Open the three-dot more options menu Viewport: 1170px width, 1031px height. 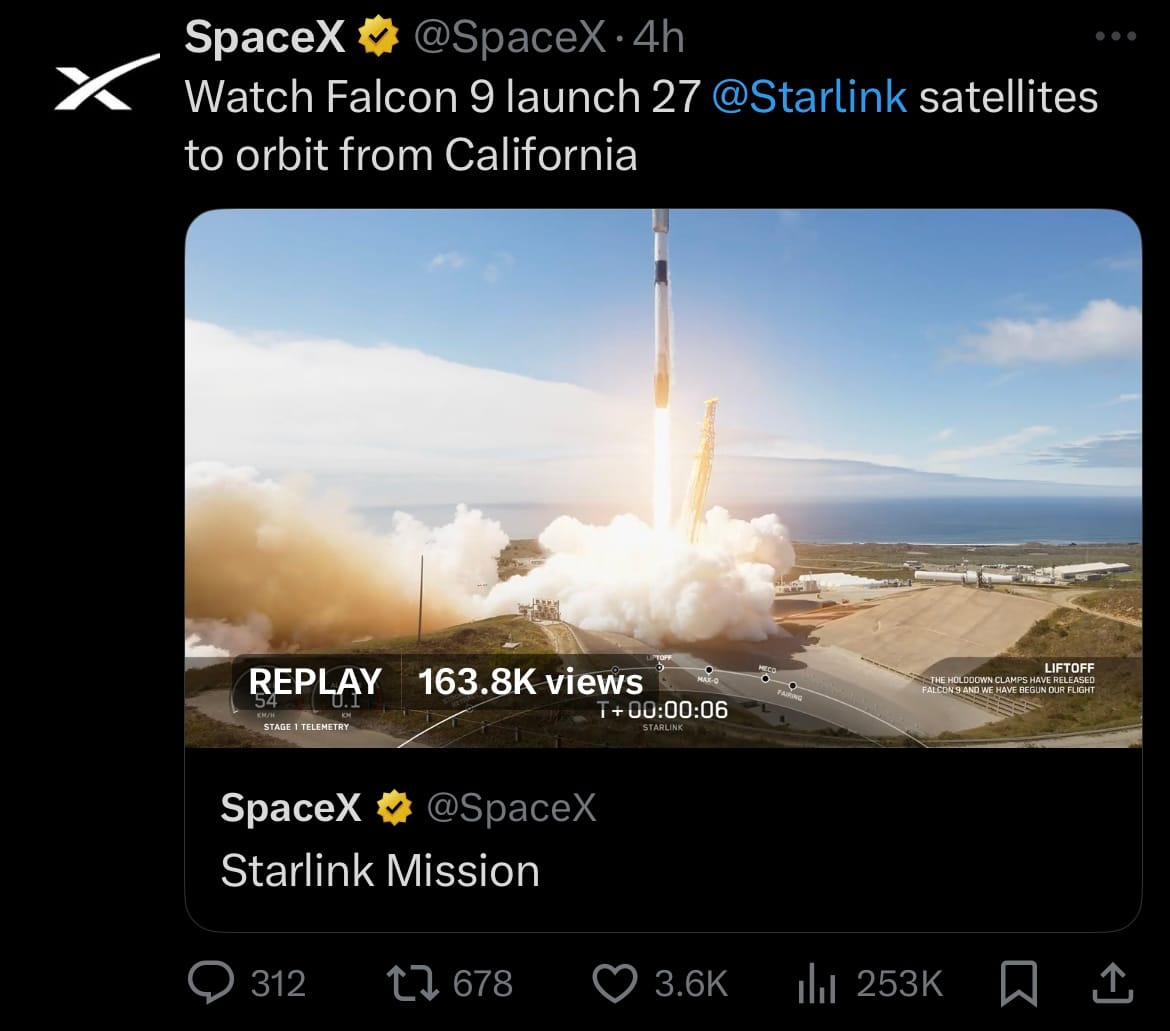pyautogui.click(x=1116, y=36)
